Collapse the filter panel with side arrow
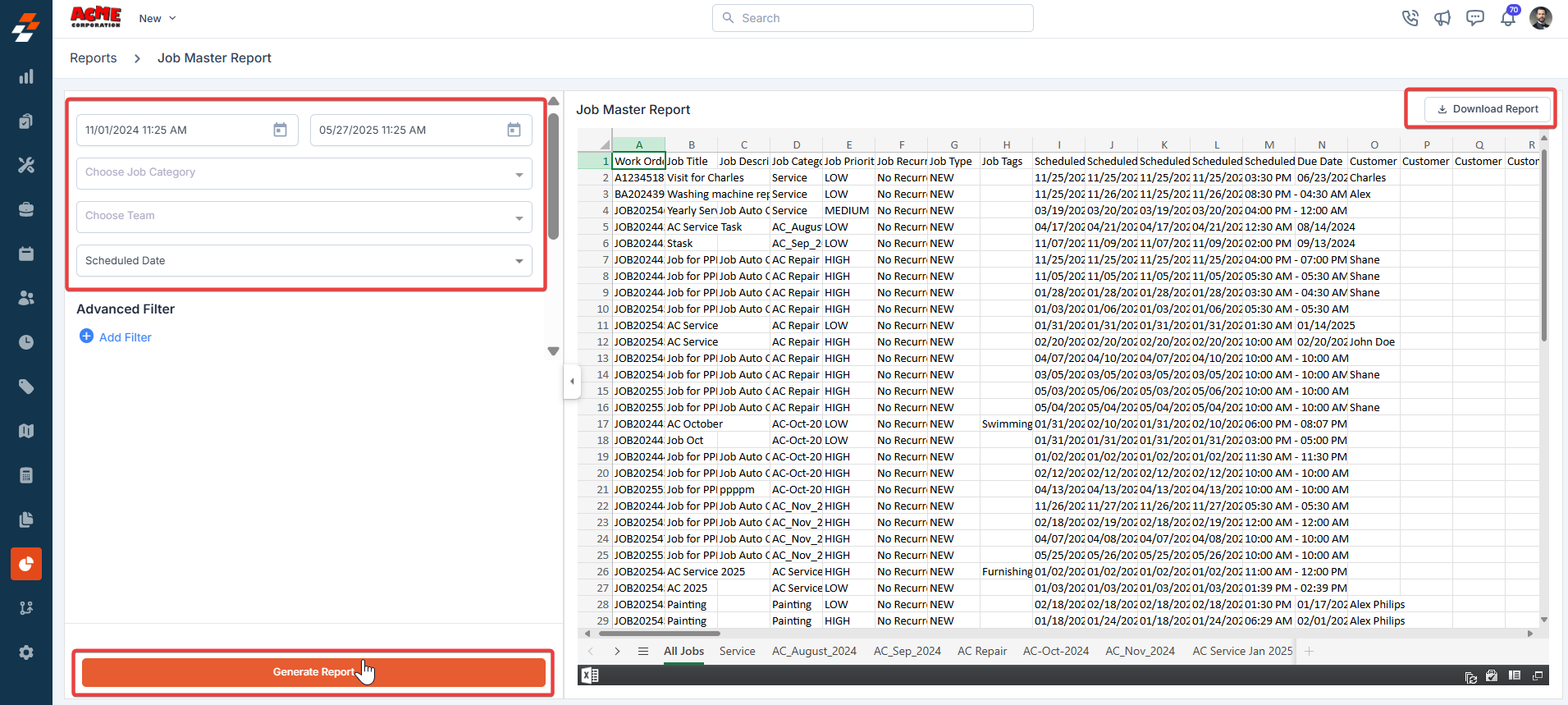1568x705 pixels. point(572,381)
